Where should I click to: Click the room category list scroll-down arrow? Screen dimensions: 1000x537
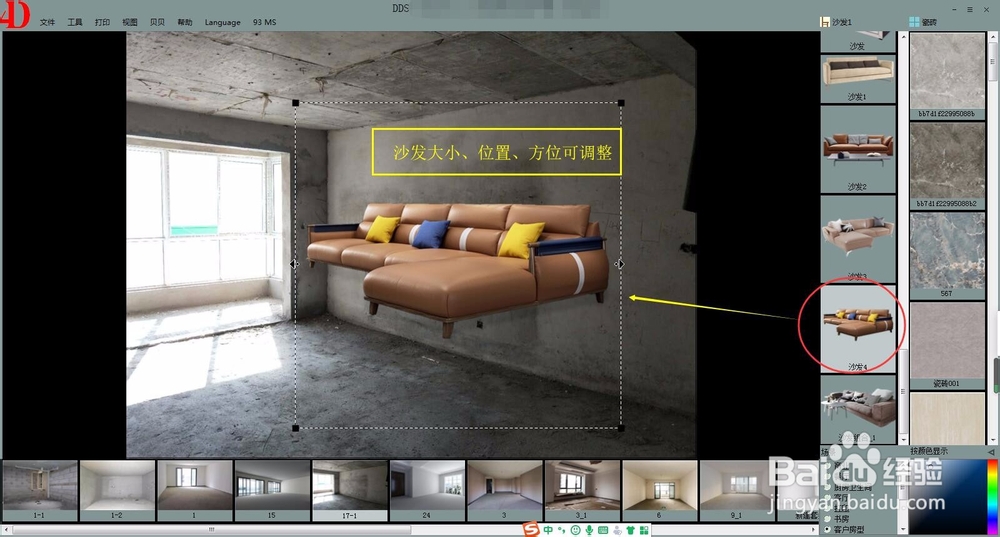point(902,530)
